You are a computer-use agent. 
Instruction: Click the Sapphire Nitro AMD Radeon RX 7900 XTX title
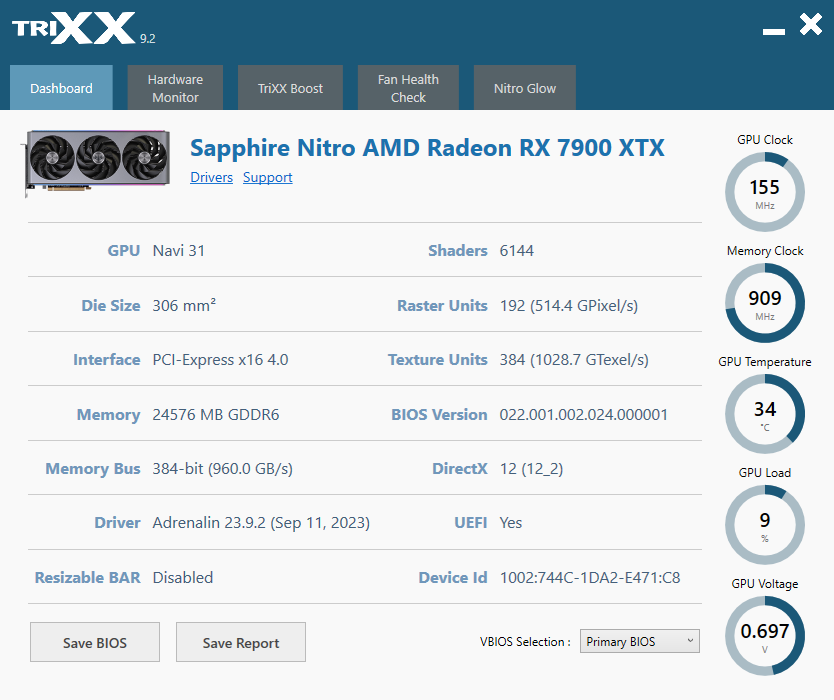427,148
